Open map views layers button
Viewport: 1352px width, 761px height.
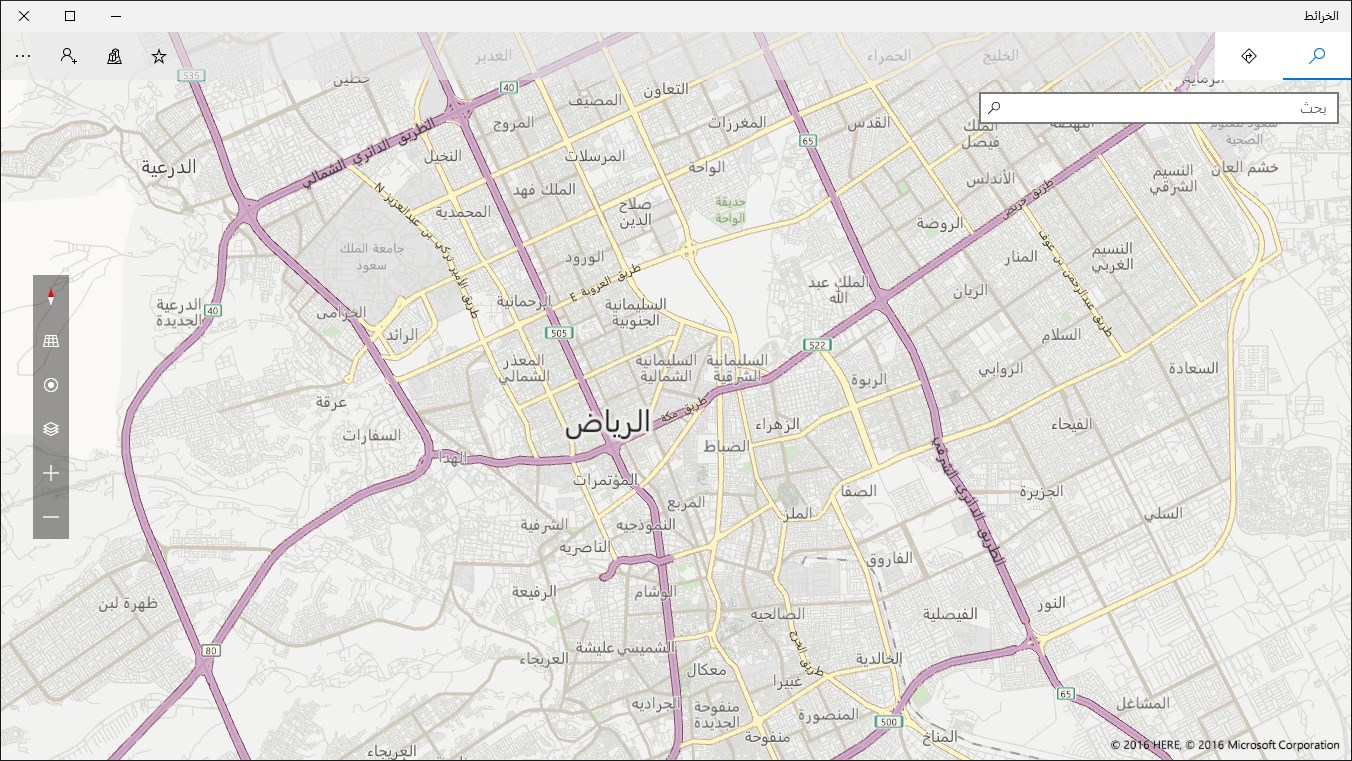tap(51, 429)
